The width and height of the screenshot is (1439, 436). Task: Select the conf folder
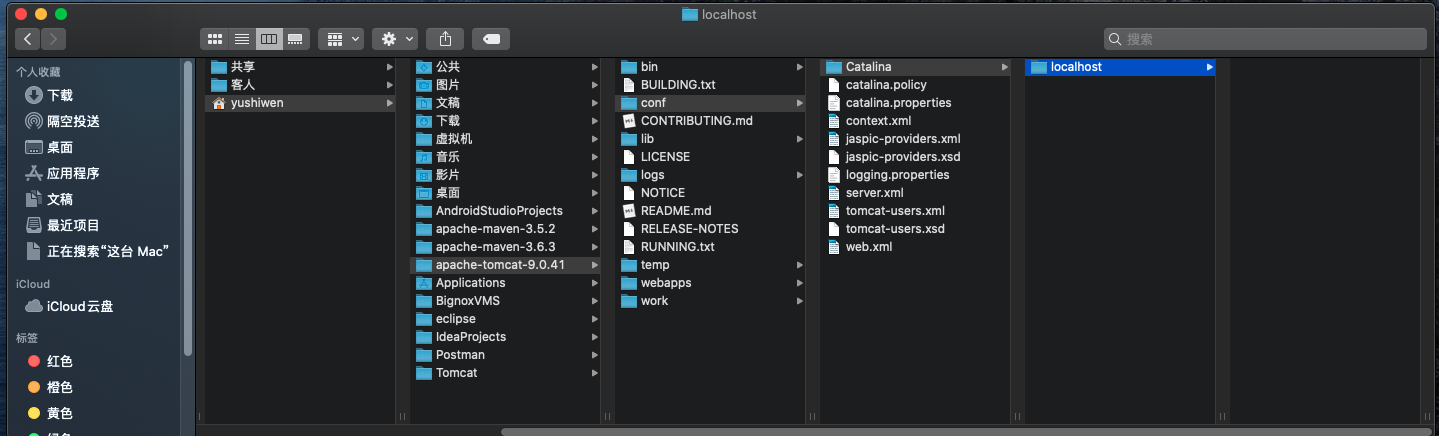pyautogui.click(x=710, y=103)
